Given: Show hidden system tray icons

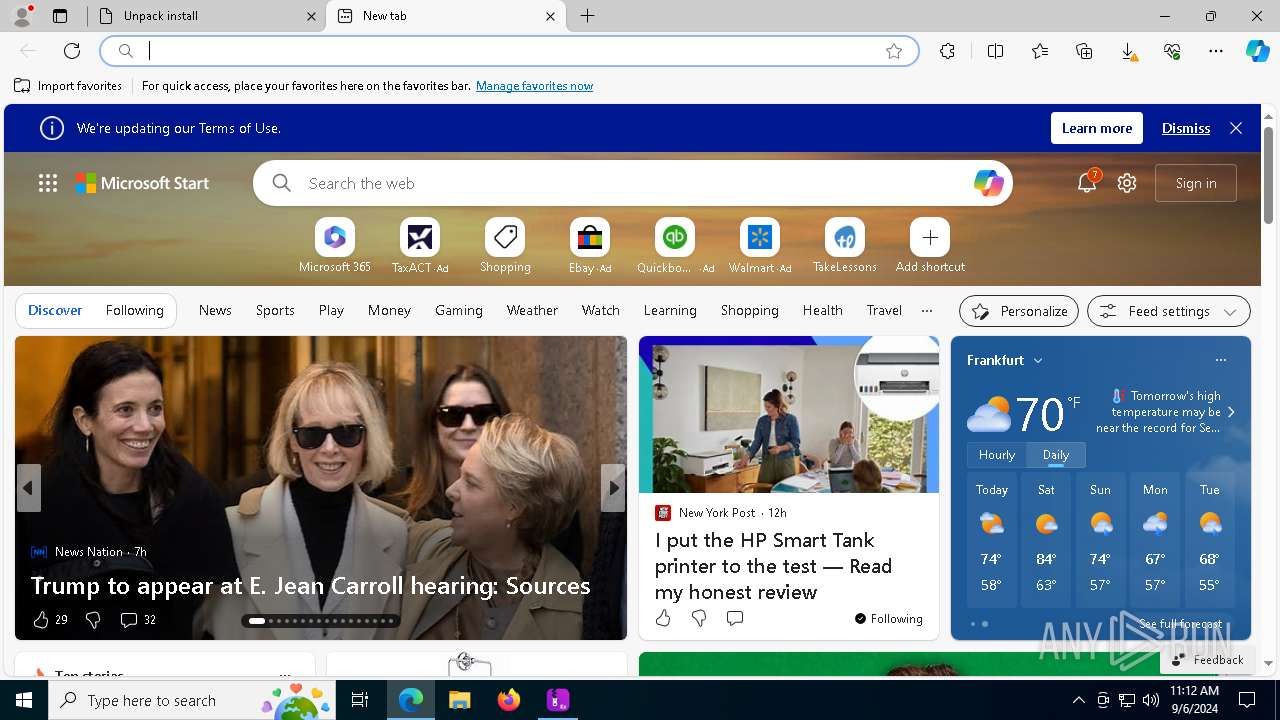Looking at the screenshot, I should click(1078, 700).
